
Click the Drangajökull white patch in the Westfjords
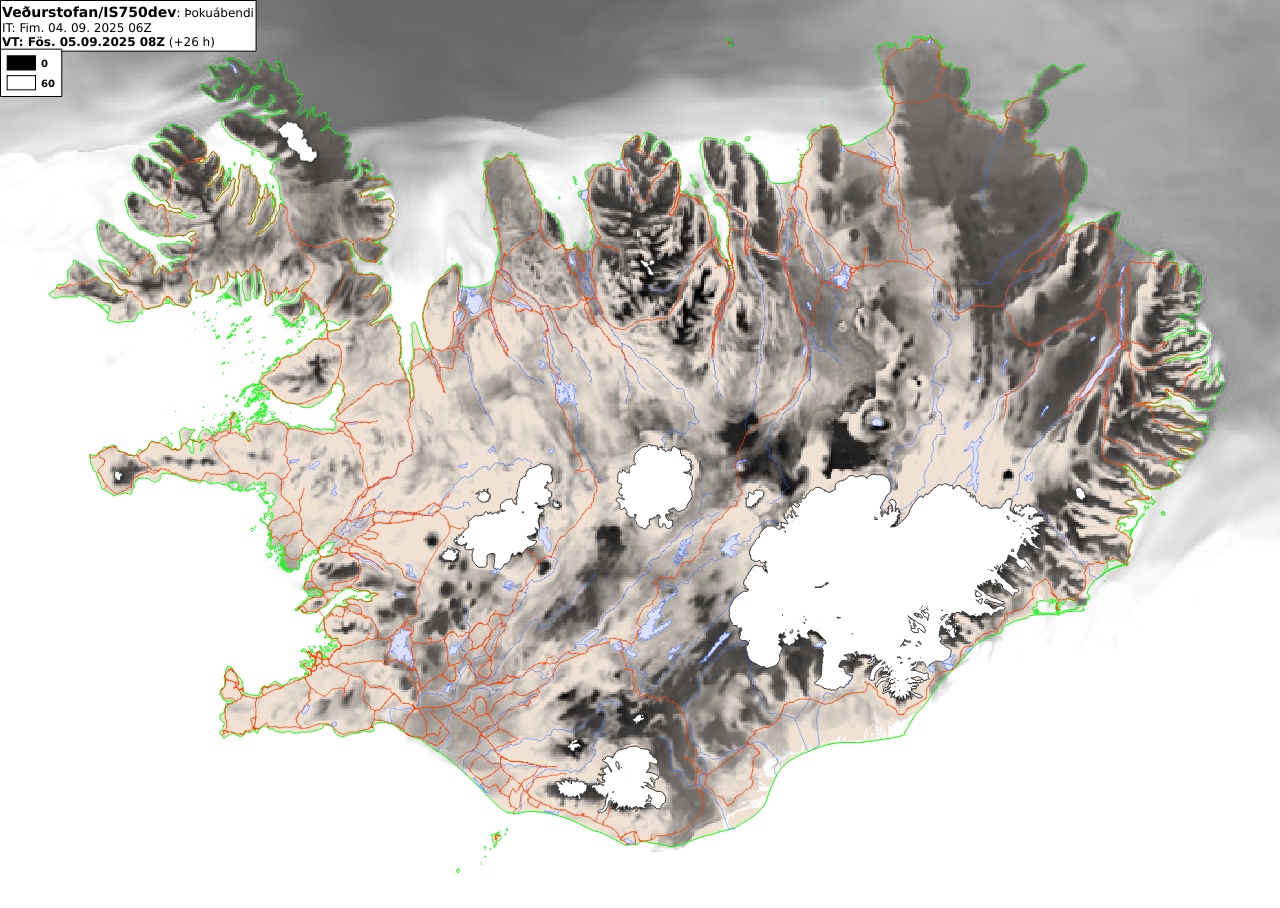coord(298,141)
